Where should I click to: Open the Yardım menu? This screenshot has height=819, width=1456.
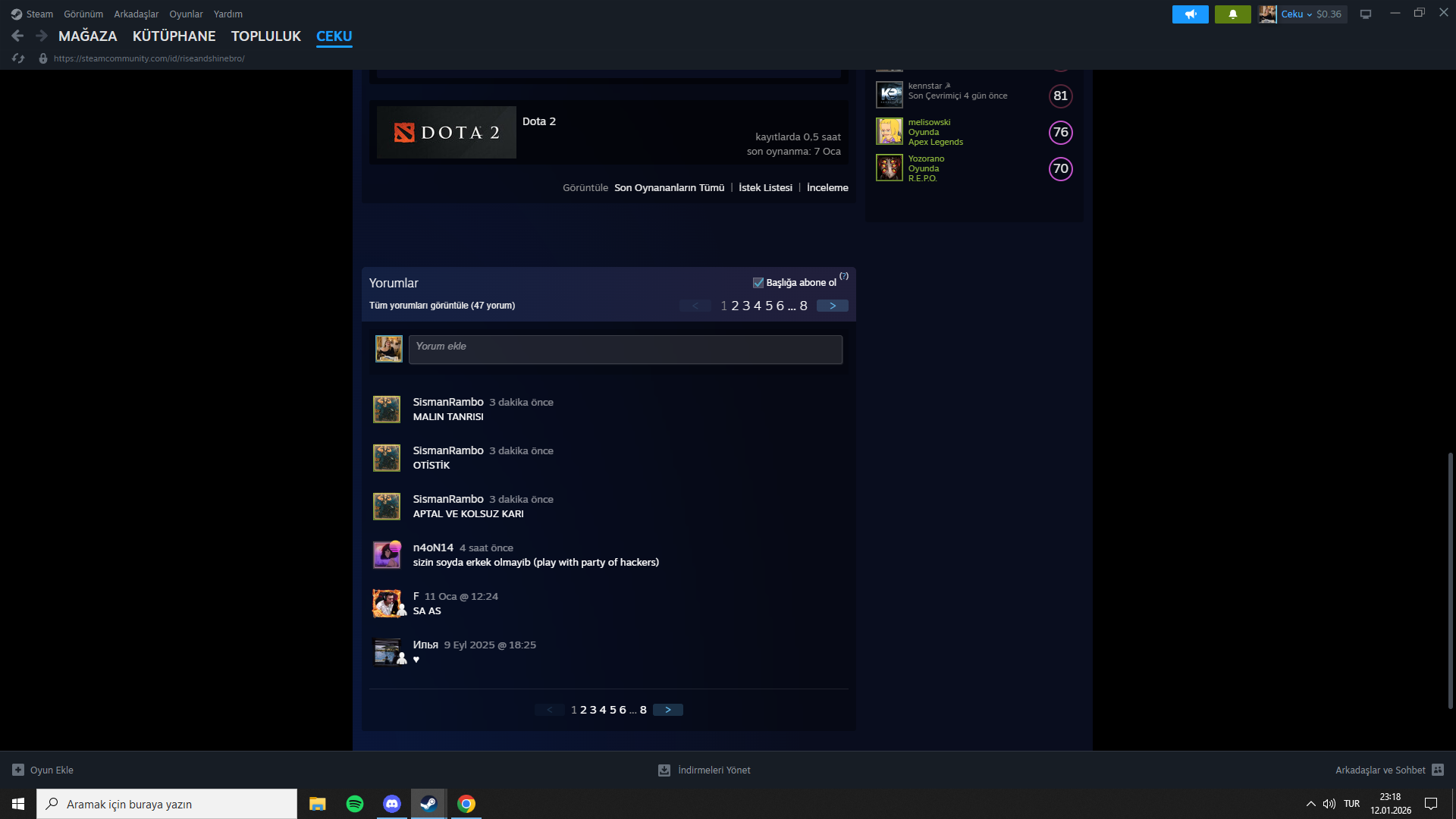[228, 14]
